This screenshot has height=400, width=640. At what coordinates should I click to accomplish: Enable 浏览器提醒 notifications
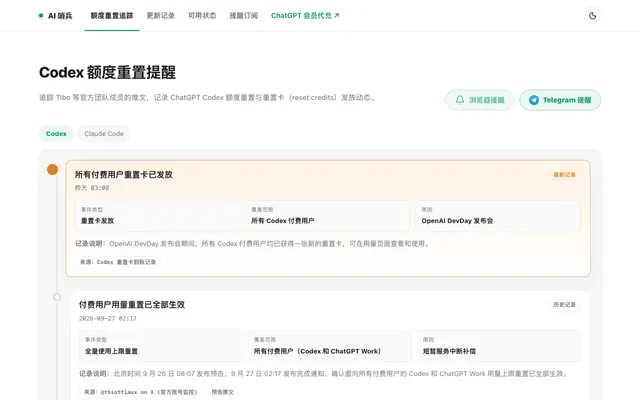[480, 100]
